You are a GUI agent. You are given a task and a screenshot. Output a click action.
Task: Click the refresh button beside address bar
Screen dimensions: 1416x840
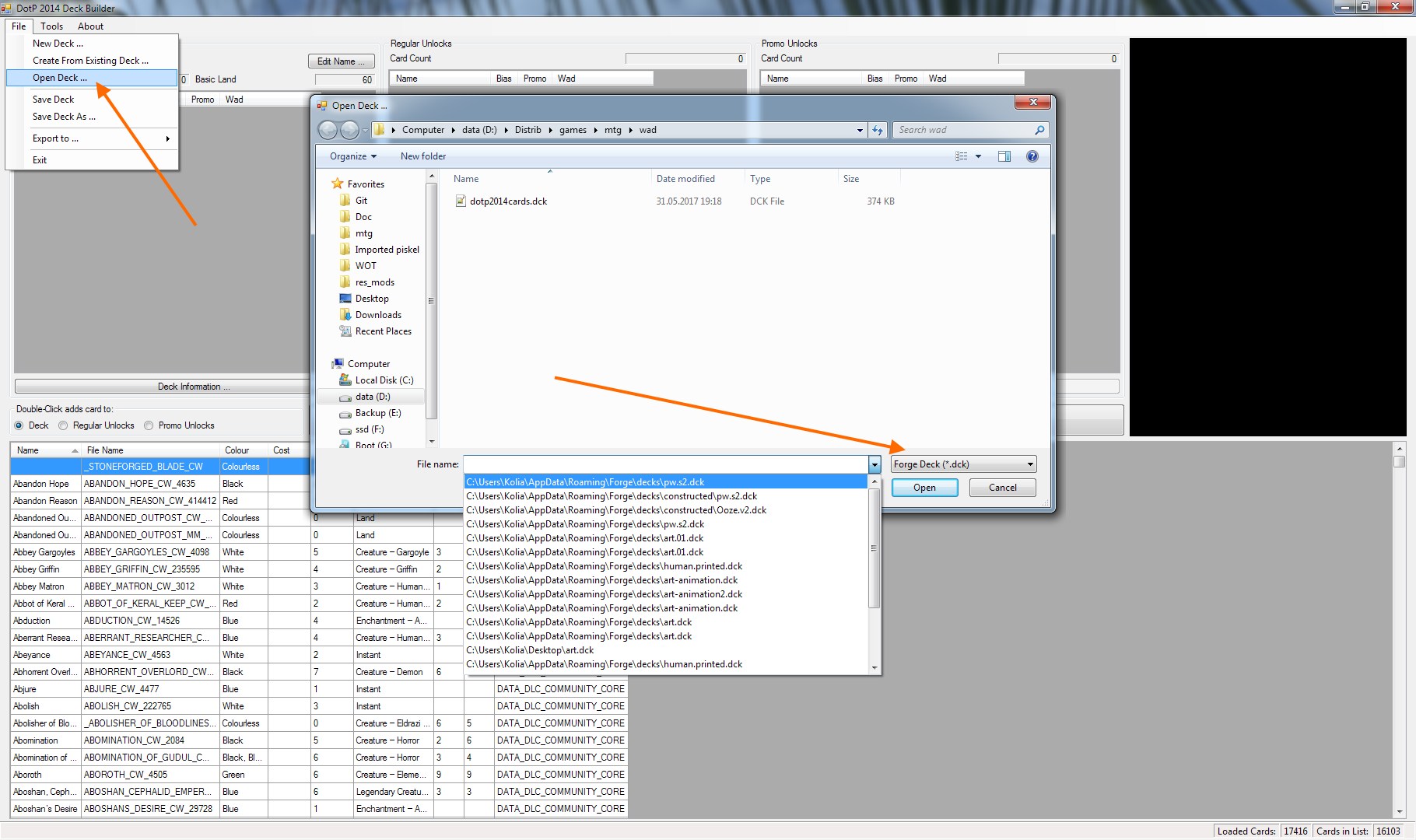point(878,131)
